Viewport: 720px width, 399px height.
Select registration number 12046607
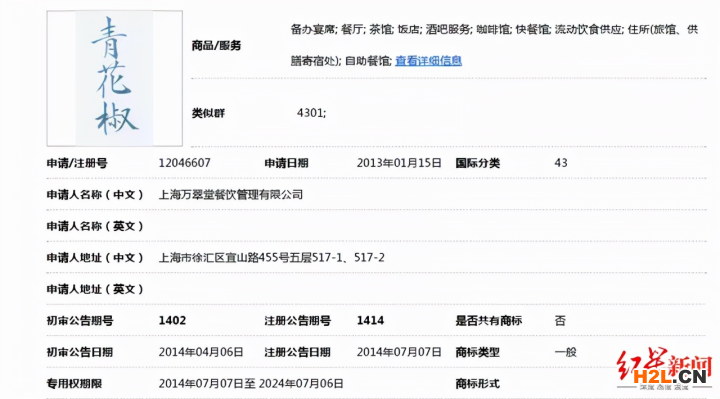coord(185,163)
